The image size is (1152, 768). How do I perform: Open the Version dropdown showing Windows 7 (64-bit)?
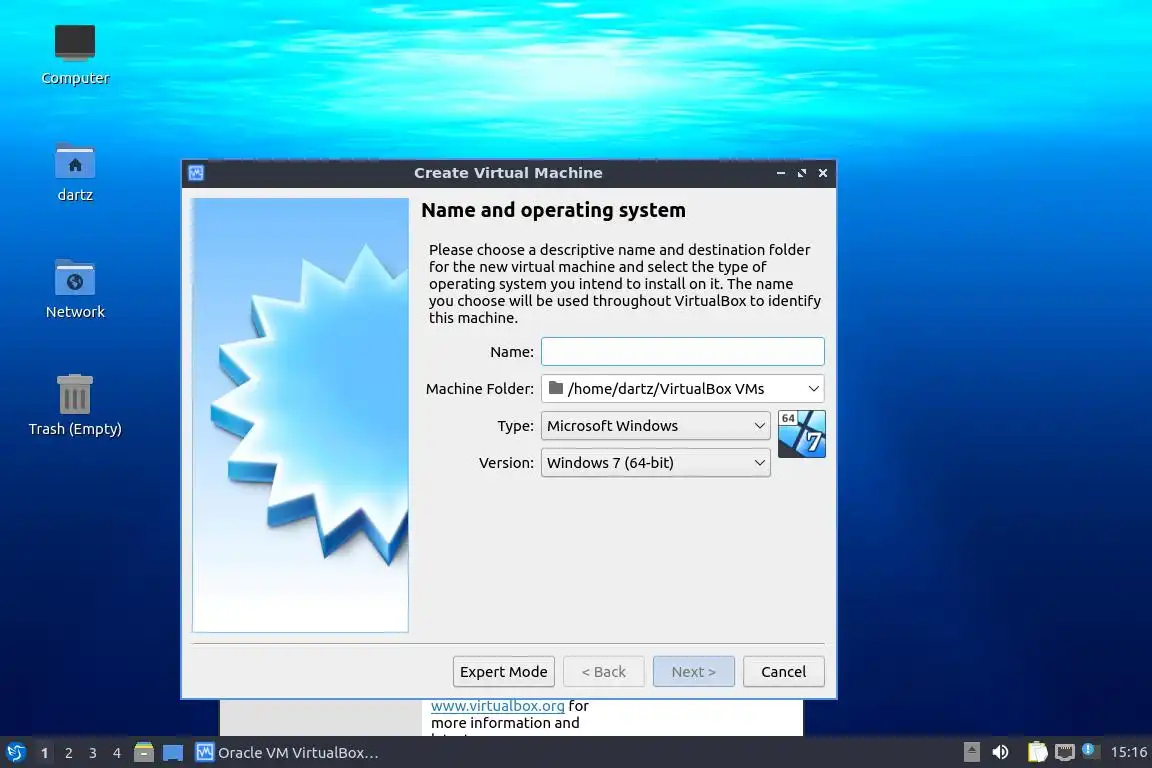coord(655,463)
